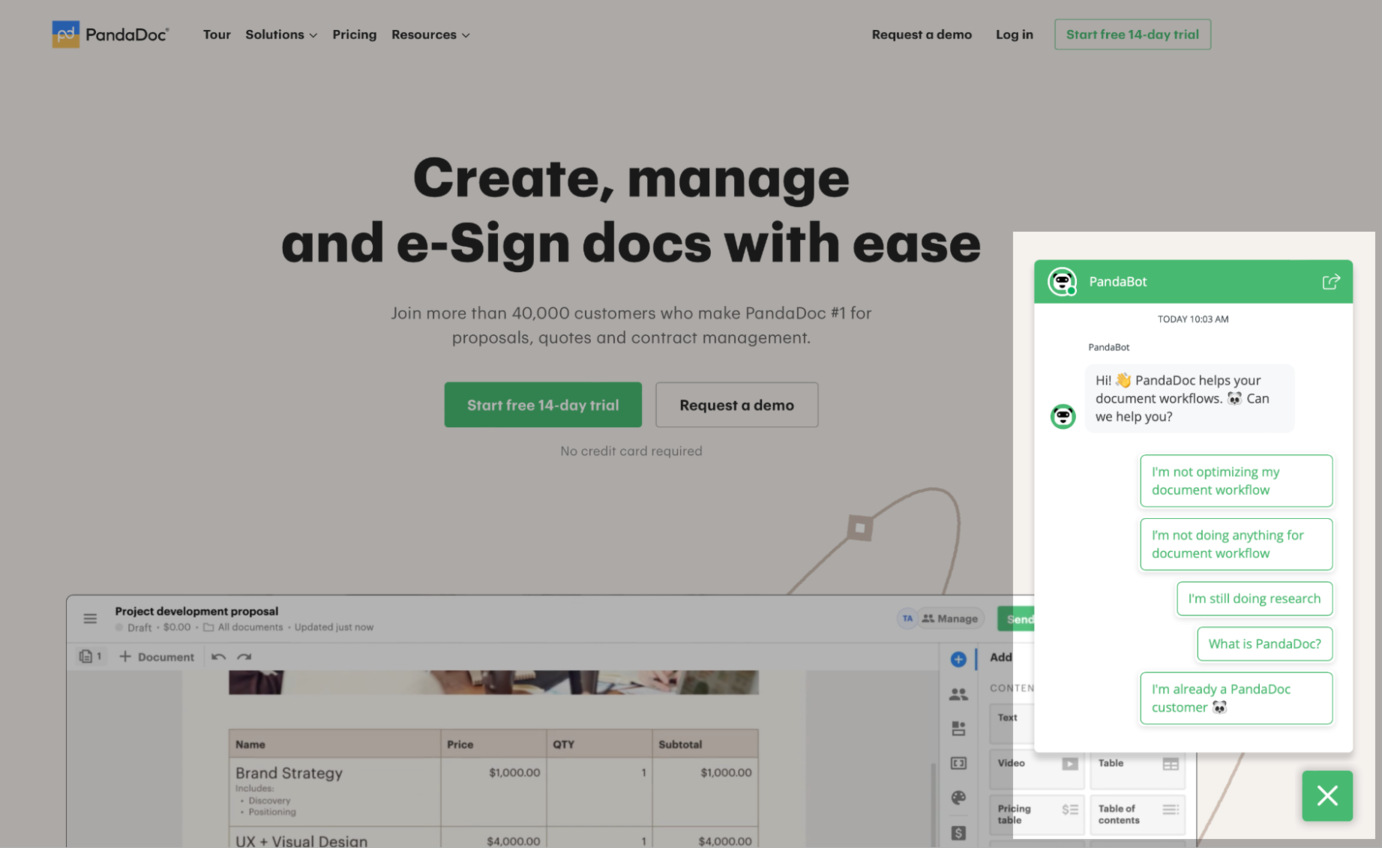Viewport: 1382px width, 848px height.
Task: Click Request a demo in the top navigation
Action: coord(921,34)
